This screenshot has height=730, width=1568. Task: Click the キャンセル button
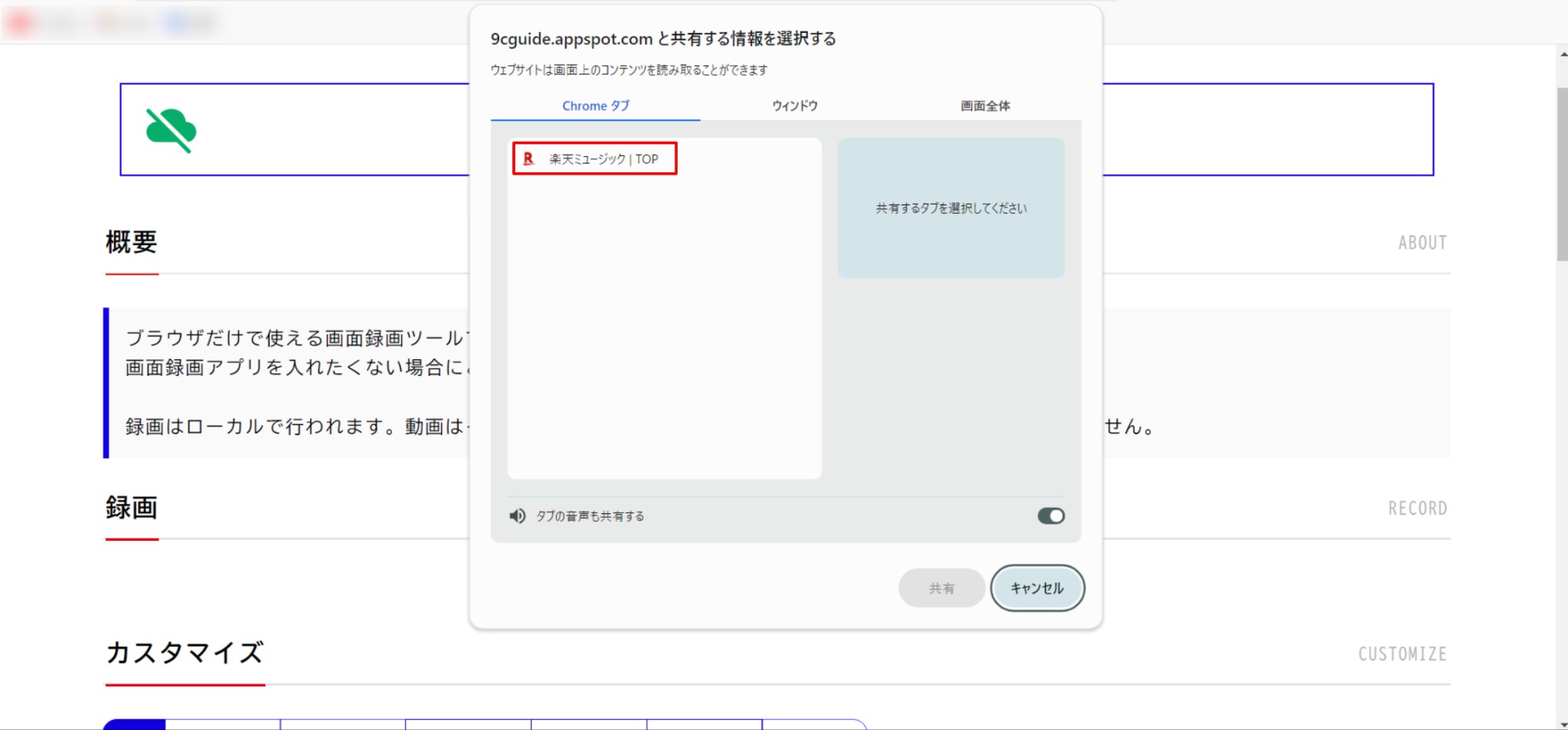1037,588
